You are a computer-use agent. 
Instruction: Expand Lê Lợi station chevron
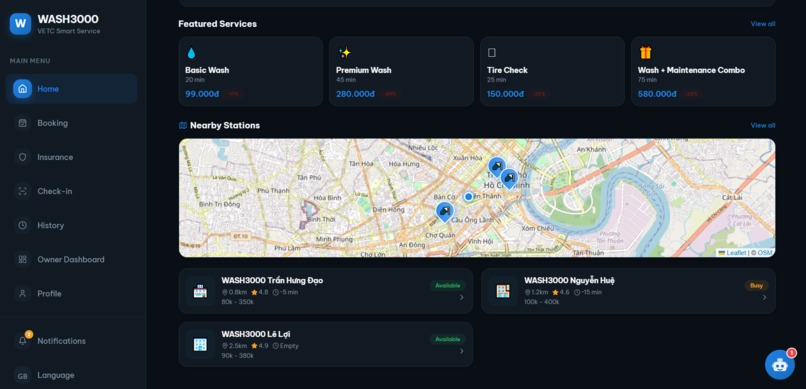pos(462,351)
